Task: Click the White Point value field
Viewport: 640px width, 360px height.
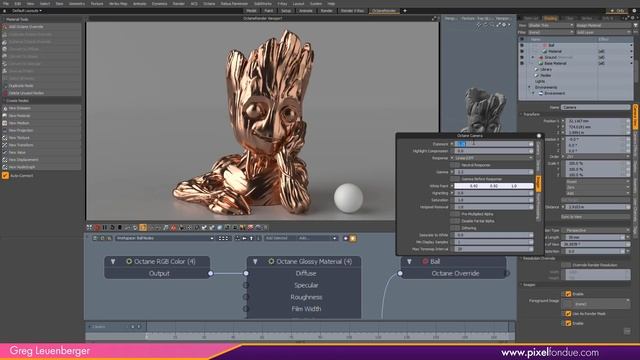Action: pyautogui.click(x=494, y=186)
